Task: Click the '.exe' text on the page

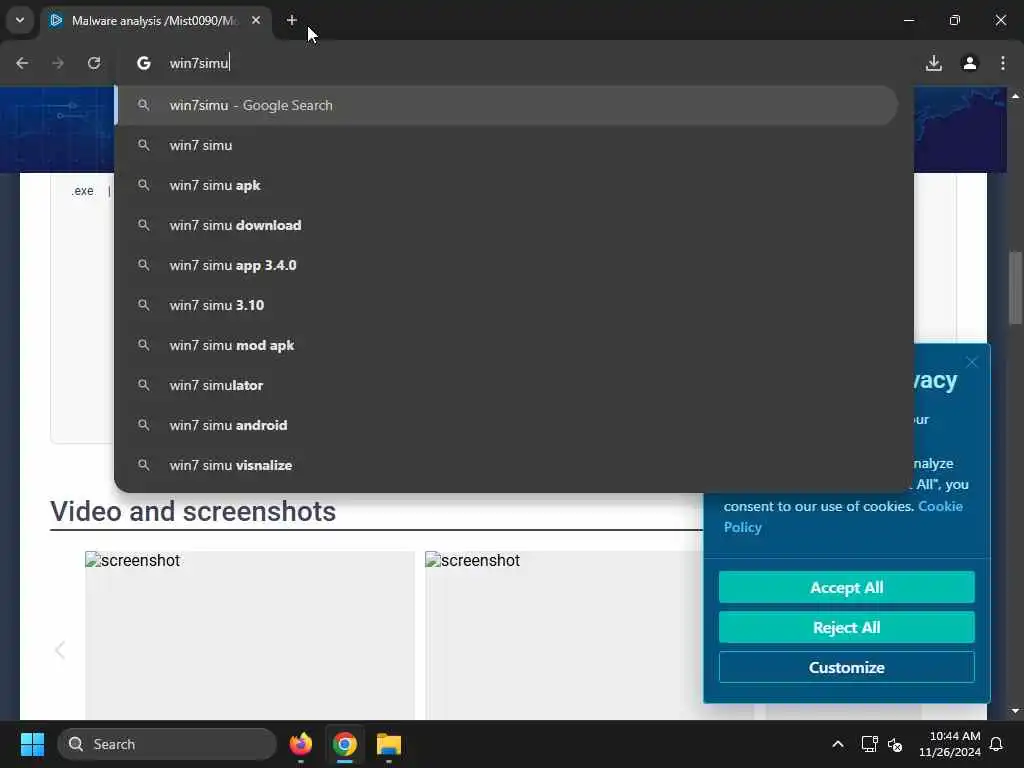Action: click(x=82, y=191)
